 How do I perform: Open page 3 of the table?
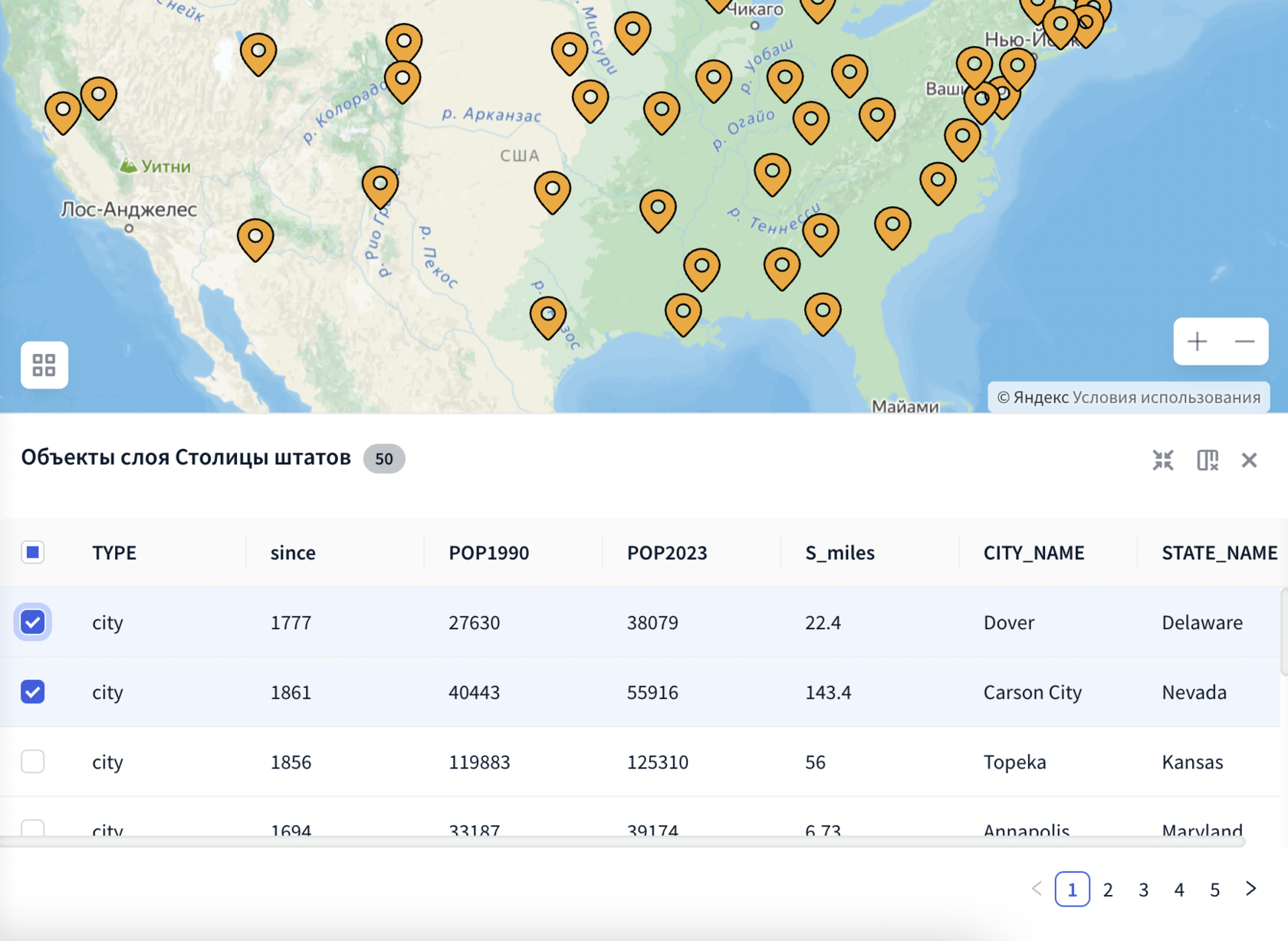point(1143,889)
